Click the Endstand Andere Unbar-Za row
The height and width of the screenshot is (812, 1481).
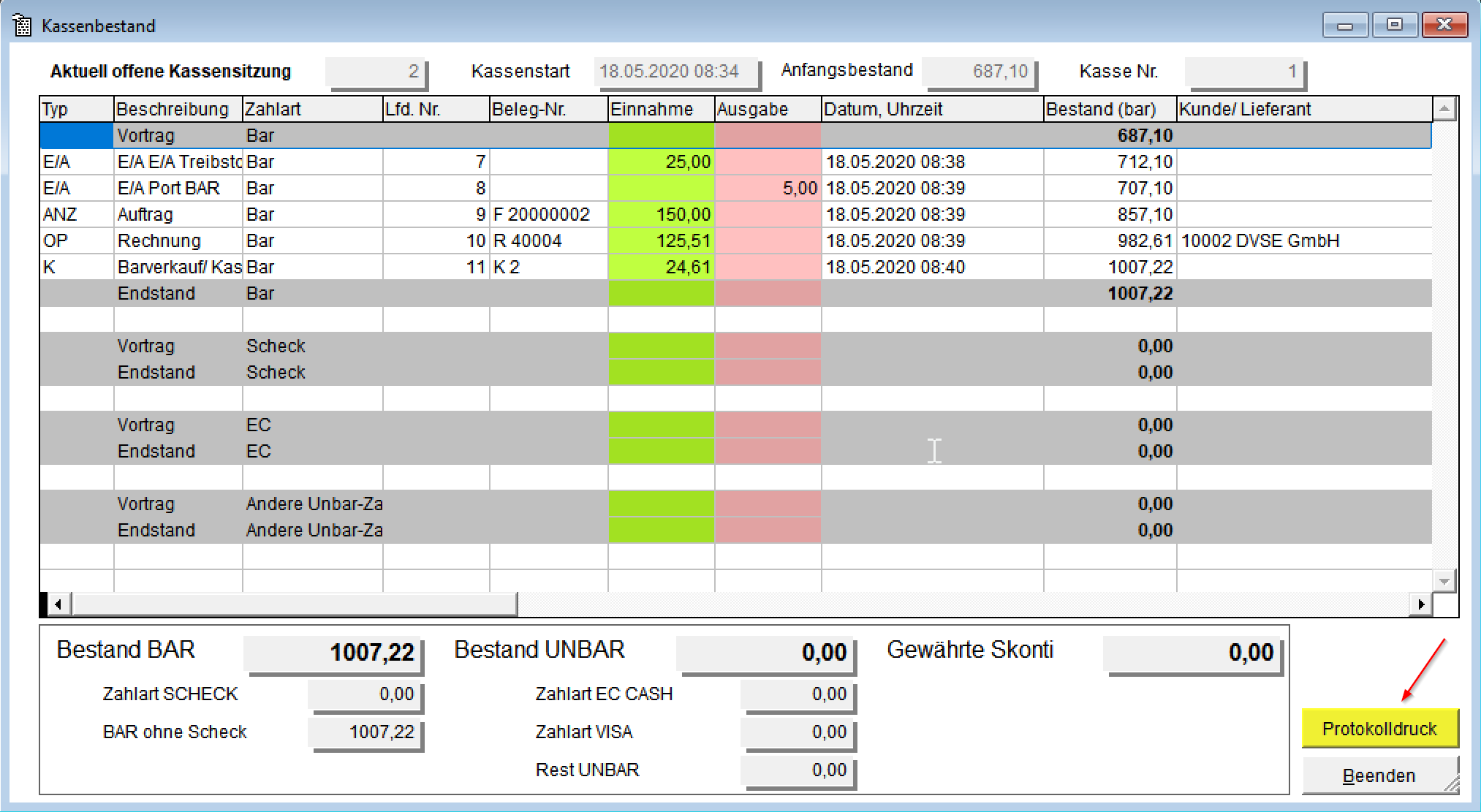[735, 530]
